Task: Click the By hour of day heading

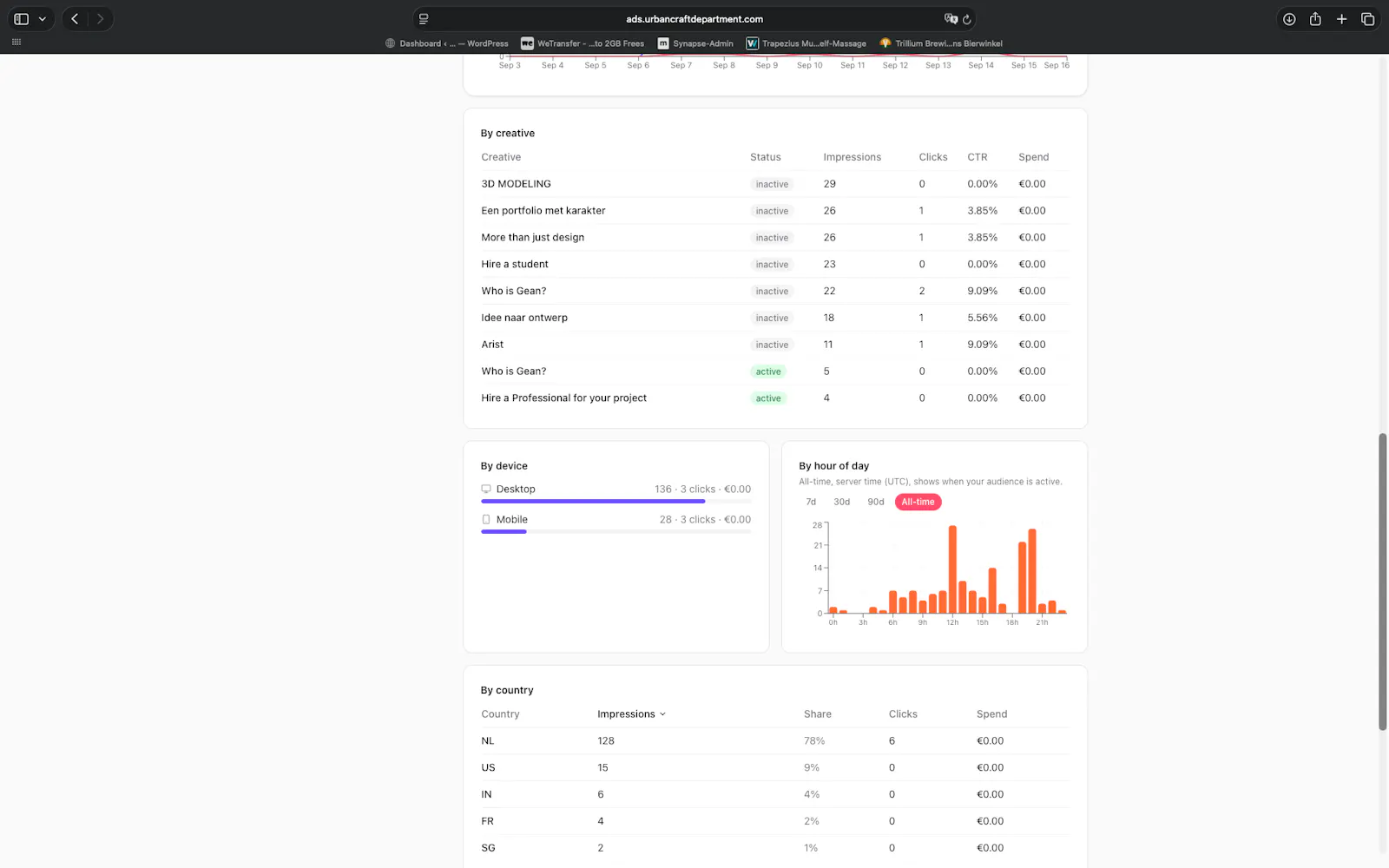Action: coord(833,466)
